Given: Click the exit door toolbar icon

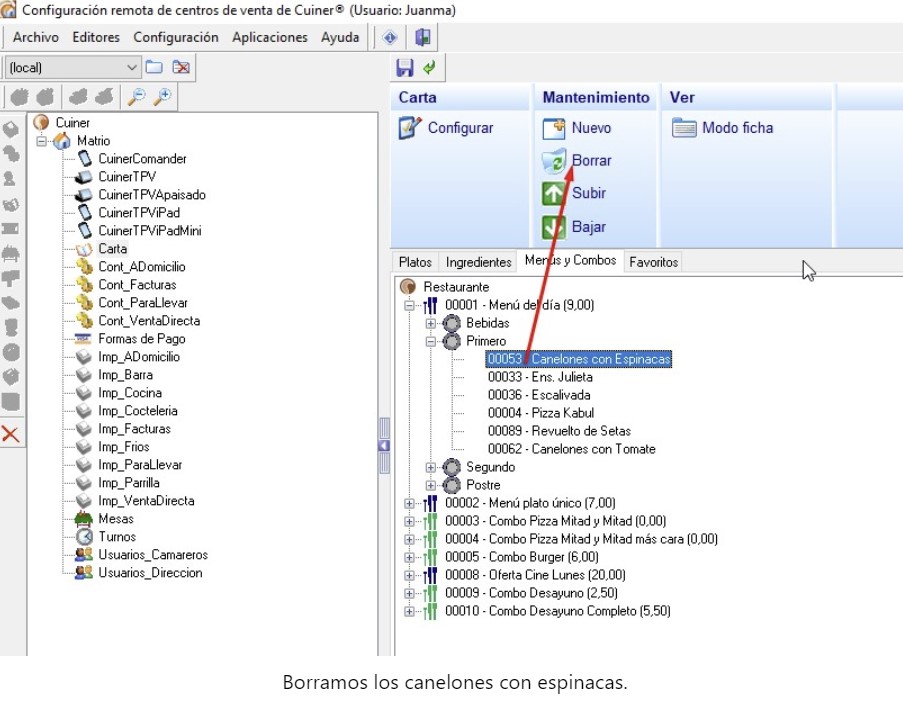Looking at the screenshot, I should tap(423, 37).
